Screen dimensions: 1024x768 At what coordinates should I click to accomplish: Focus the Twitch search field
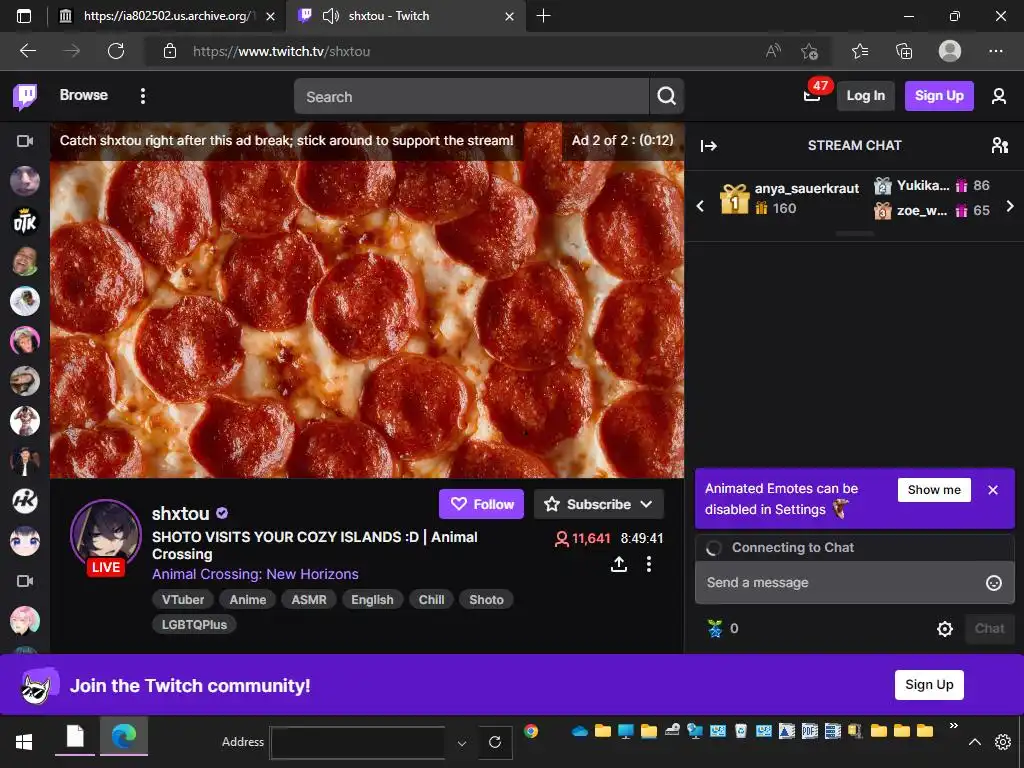[472, 97]
